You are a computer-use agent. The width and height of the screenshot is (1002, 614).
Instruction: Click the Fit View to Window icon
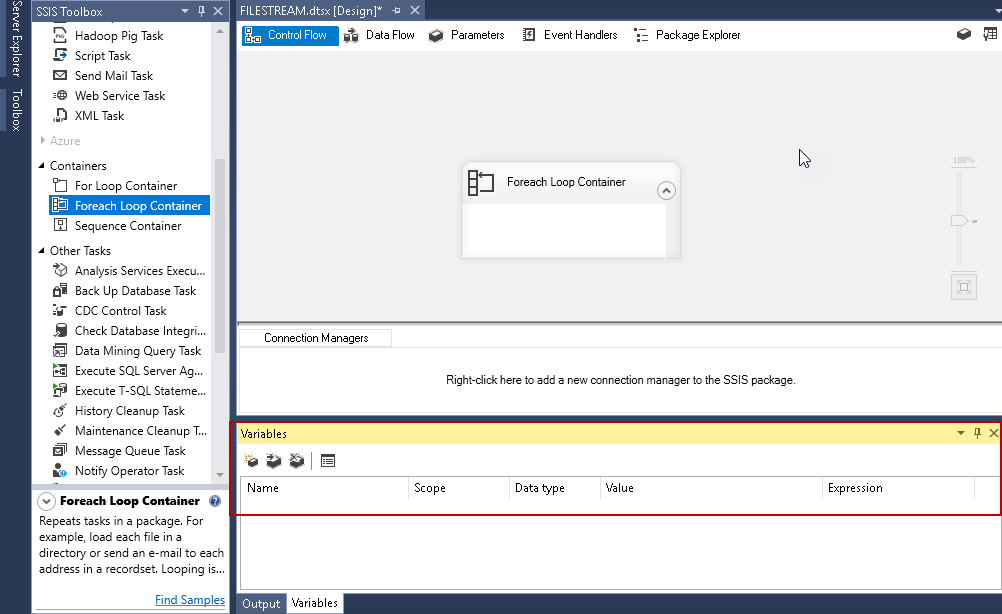point(964,287)
